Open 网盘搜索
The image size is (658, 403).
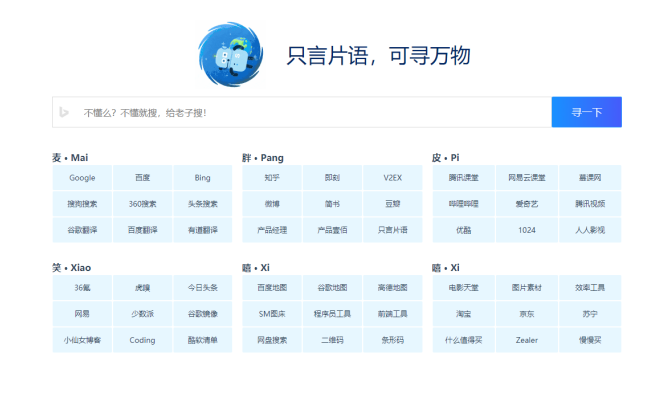coord(272,340)
